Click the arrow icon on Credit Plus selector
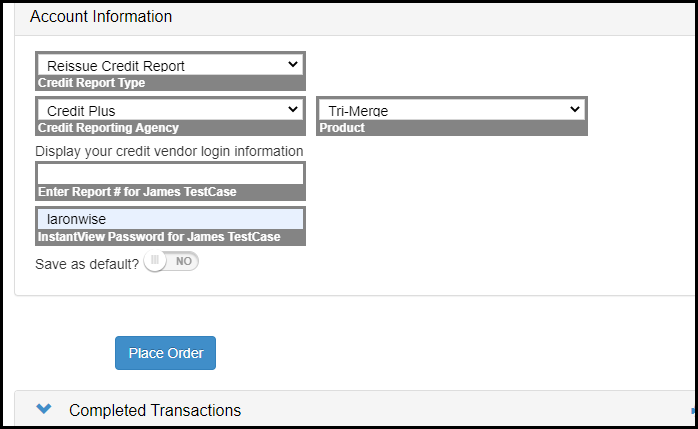The width and height of the screenshot is (698, 429). coord(292,109)
